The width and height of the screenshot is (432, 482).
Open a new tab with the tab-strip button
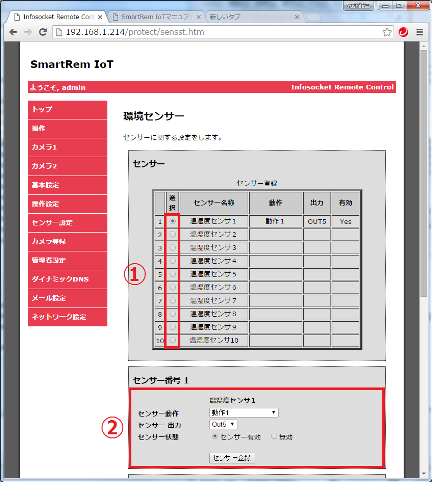point(313,17)
